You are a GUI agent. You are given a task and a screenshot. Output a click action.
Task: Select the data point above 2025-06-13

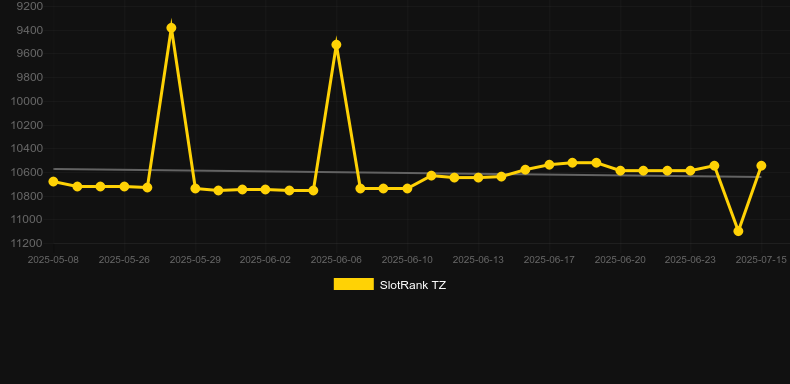478,178
